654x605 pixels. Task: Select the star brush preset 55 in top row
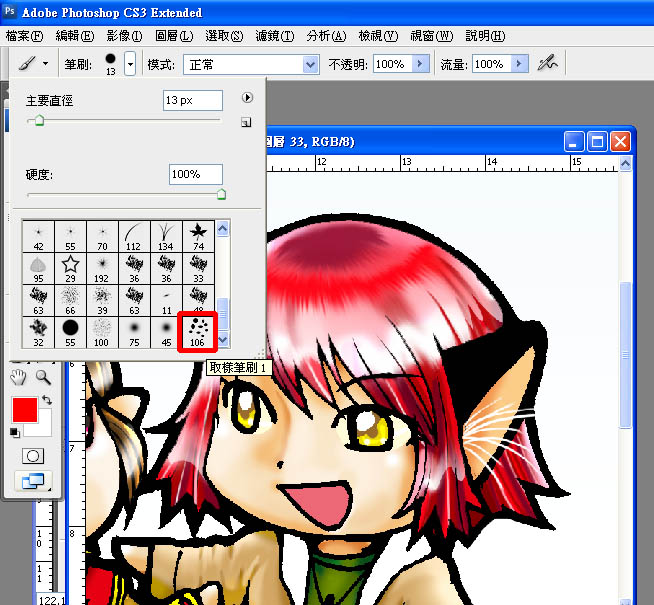70,236
